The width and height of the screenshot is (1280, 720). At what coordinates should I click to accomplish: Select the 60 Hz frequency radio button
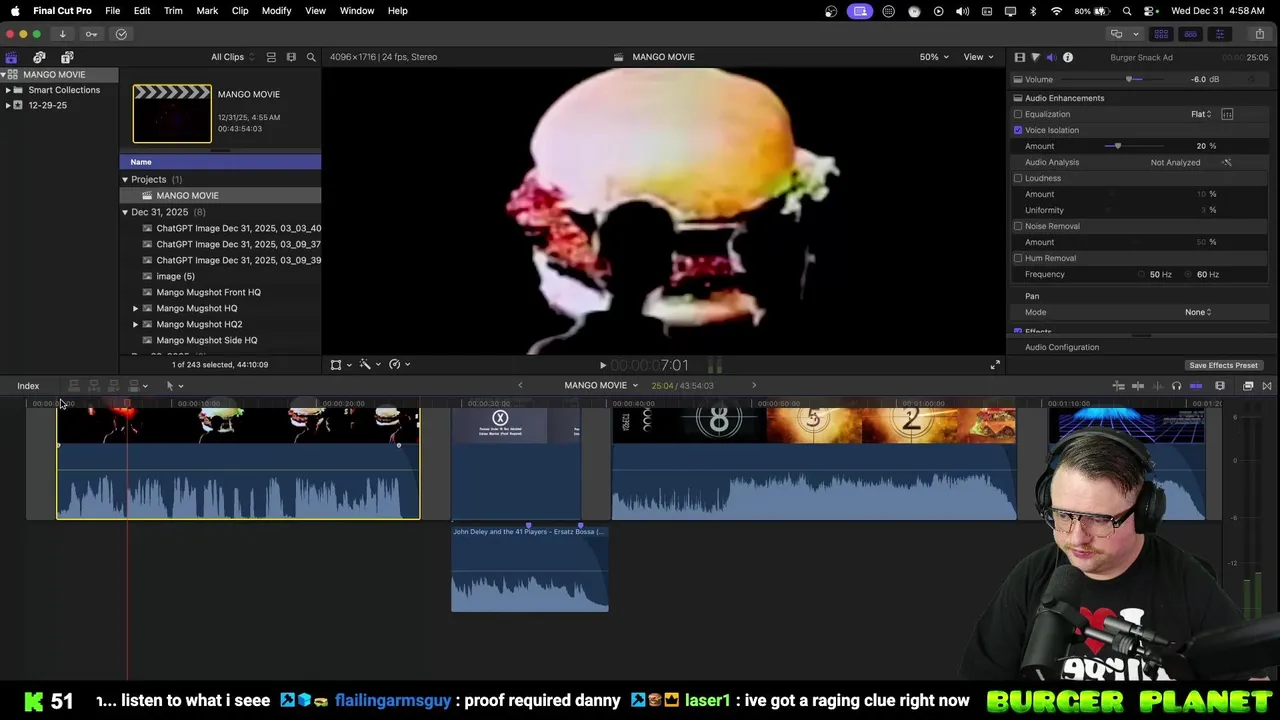click(1189, 274)
